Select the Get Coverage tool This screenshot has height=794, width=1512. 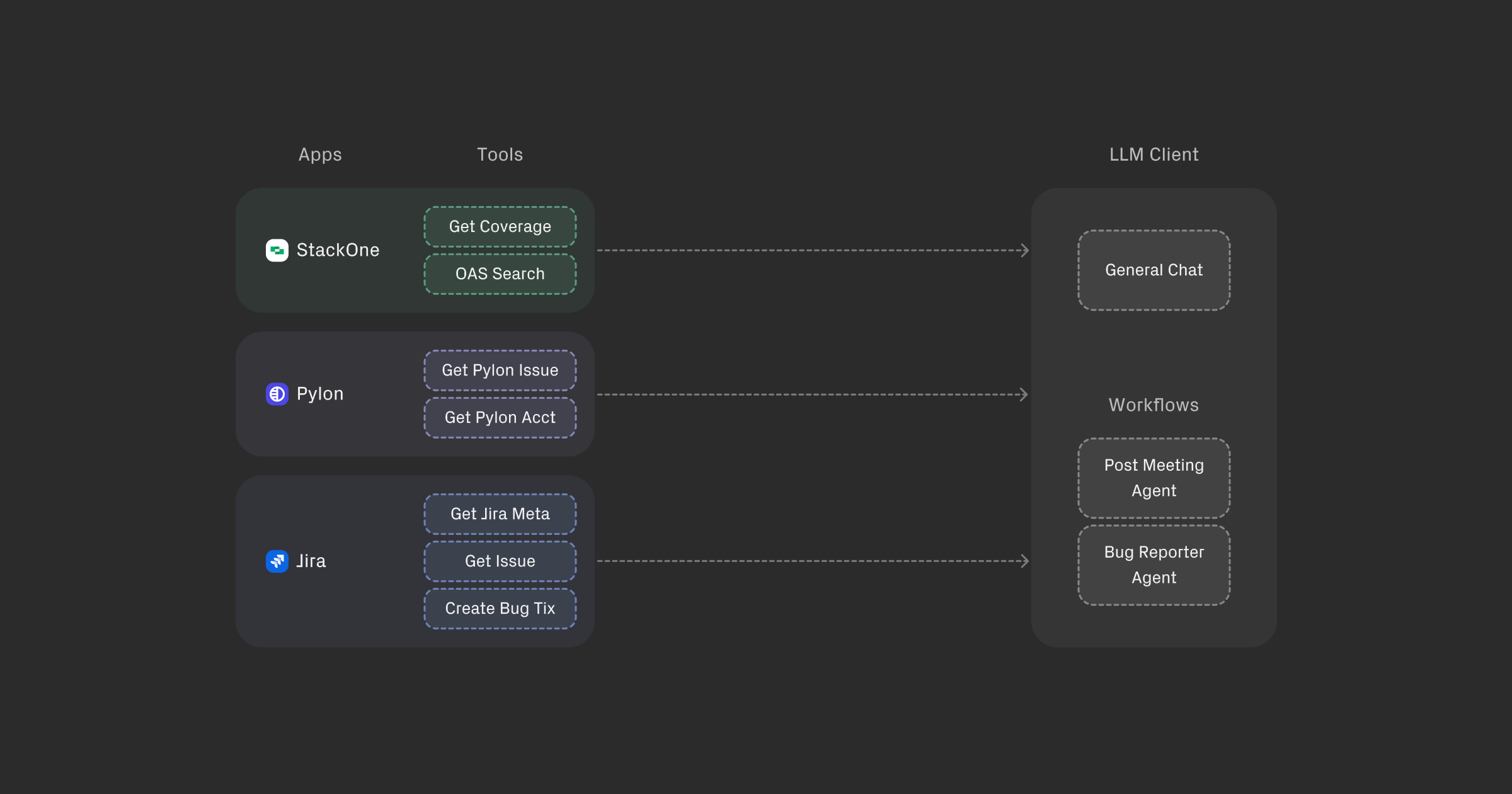[x=500, y=226]
